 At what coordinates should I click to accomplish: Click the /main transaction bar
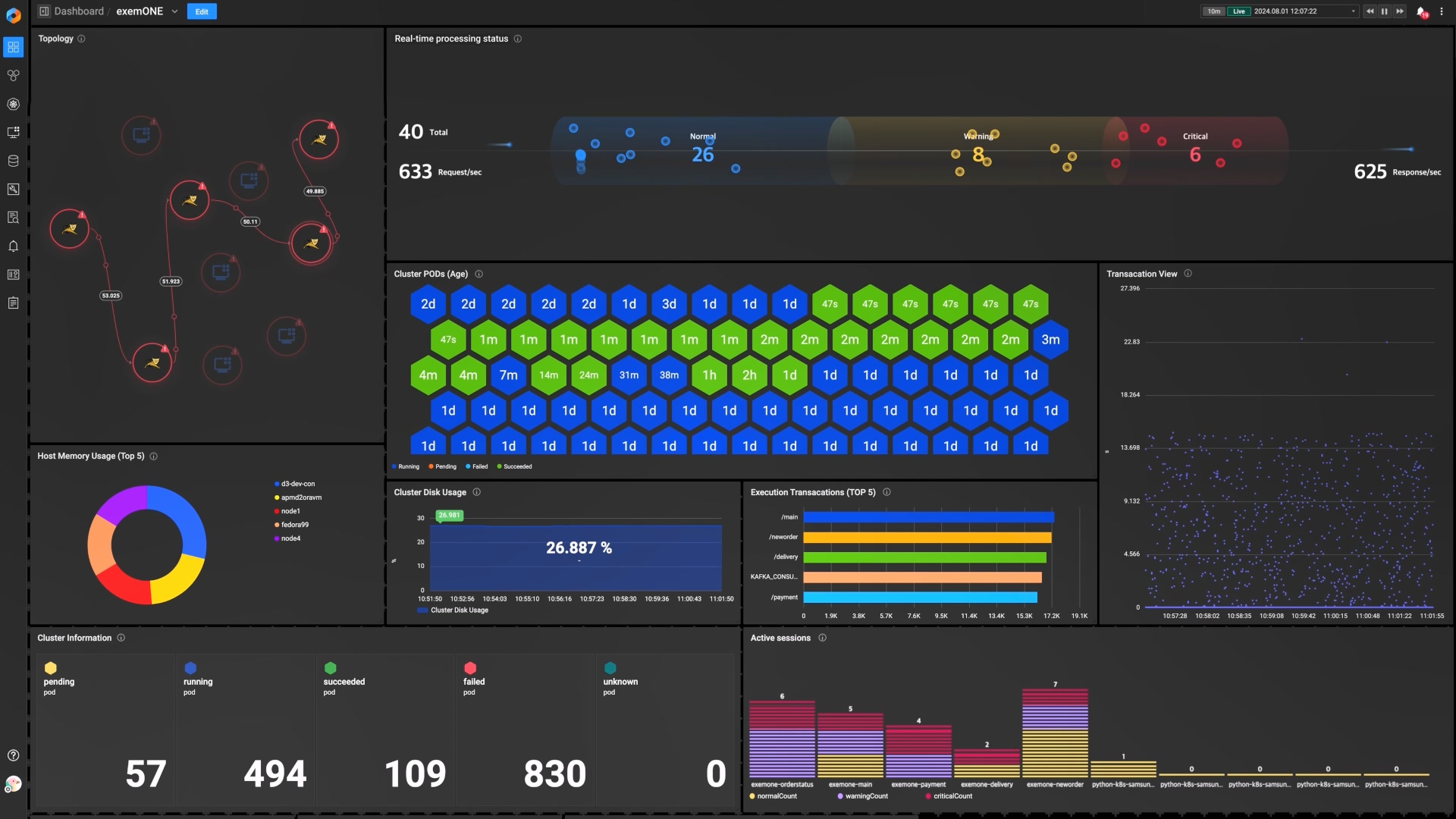[928, 517]
